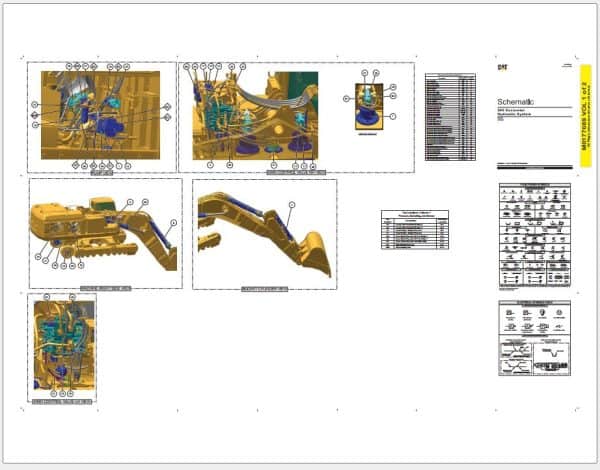
Task: Click the CAT logo on the title block
Action: [x=502, y=67]
